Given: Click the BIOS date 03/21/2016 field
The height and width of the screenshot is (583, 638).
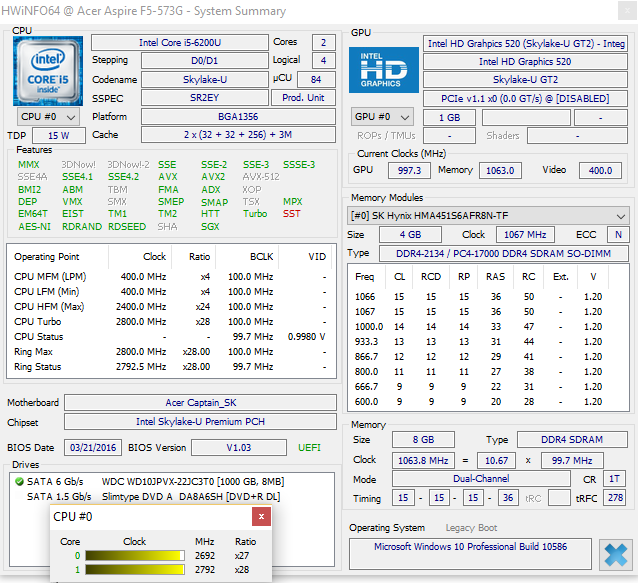Looking at the screenshot, I should [x=93, y=448].
